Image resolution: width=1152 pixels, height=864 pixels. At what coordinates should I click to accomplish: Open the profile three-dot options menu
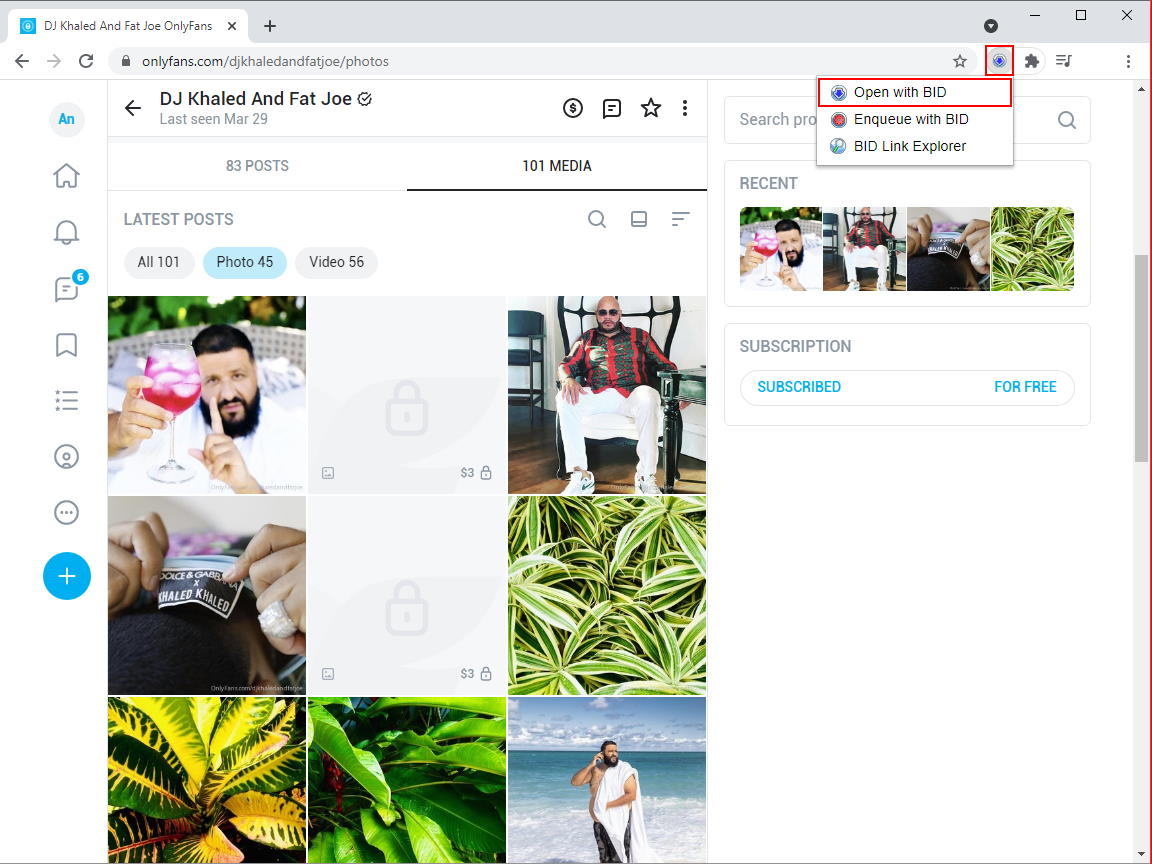[685, 108]
